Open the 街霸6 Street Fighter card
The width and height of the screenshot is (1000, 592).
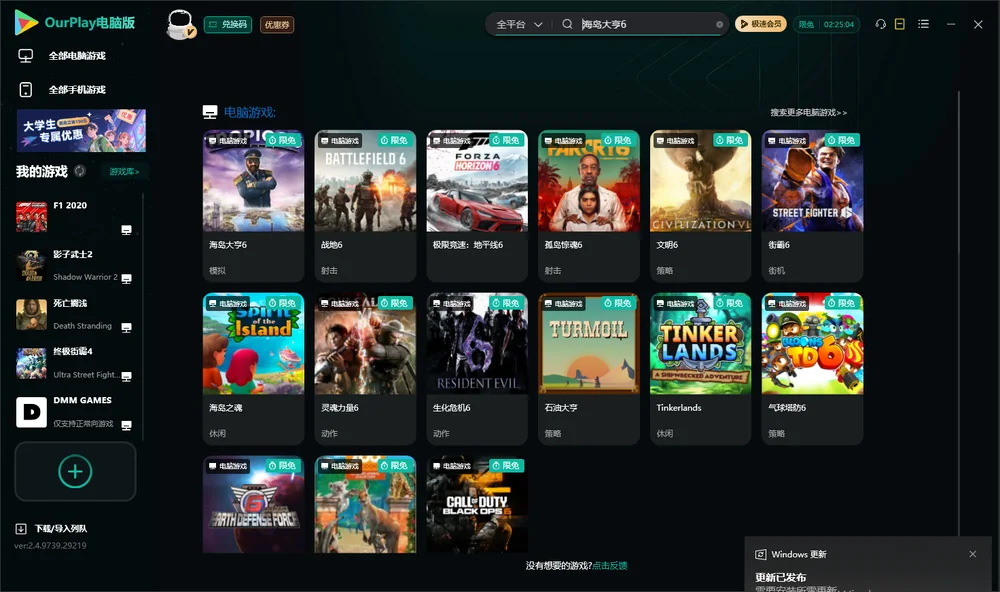pos(812,205)
